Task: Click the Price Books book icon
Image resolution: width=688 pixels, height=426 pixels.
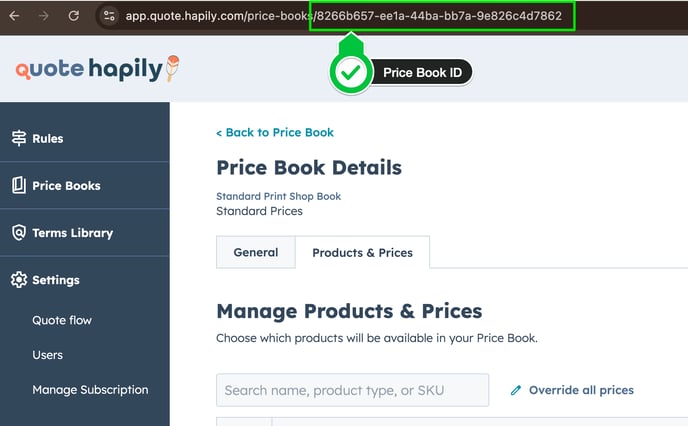Action: coord(19,185)
